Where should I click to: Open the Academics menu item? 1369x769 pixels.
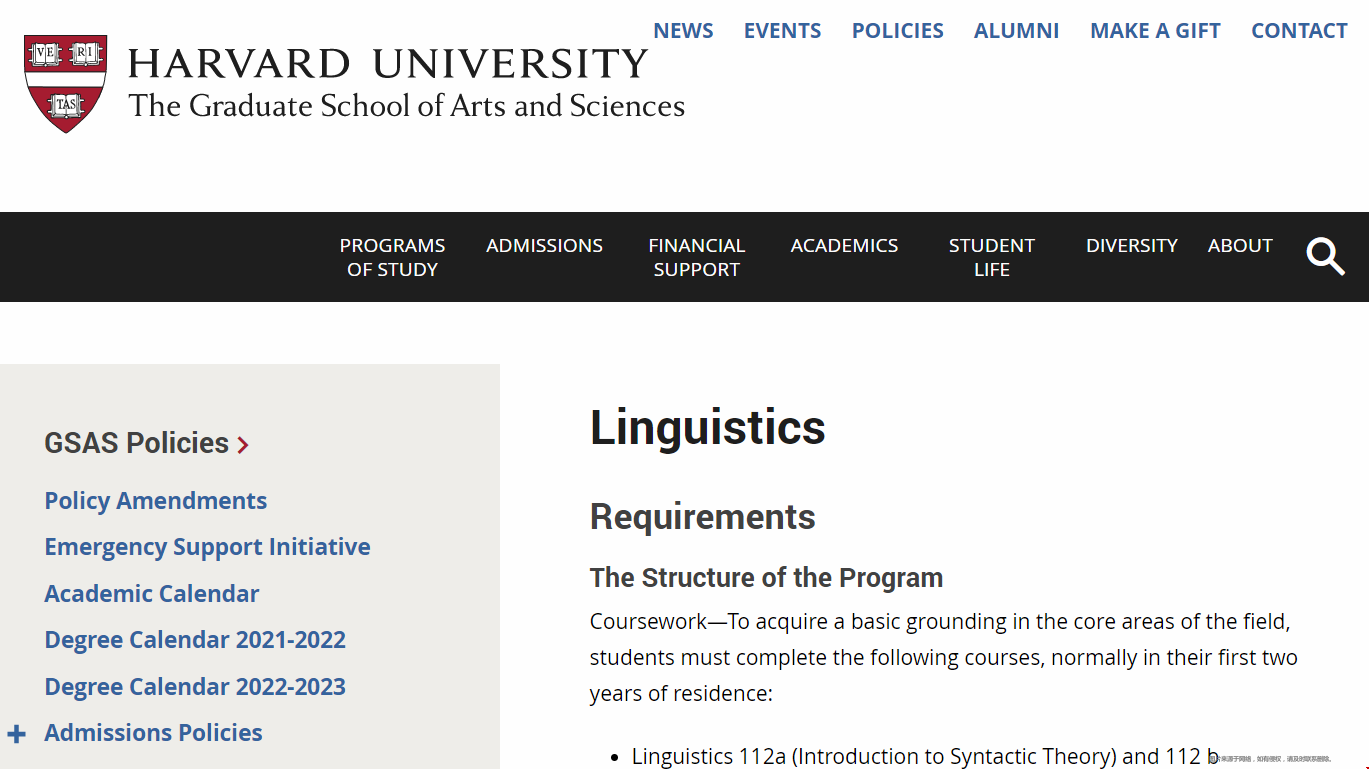[844, 245]
